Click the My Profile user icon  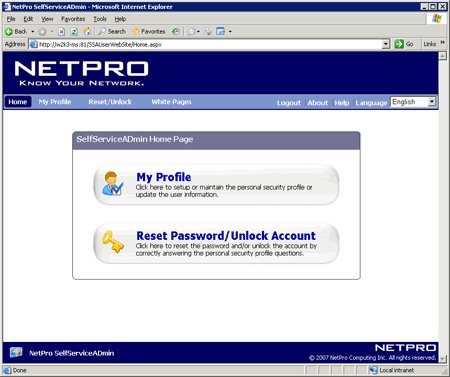pyautogui.click(x=113, y=184)
